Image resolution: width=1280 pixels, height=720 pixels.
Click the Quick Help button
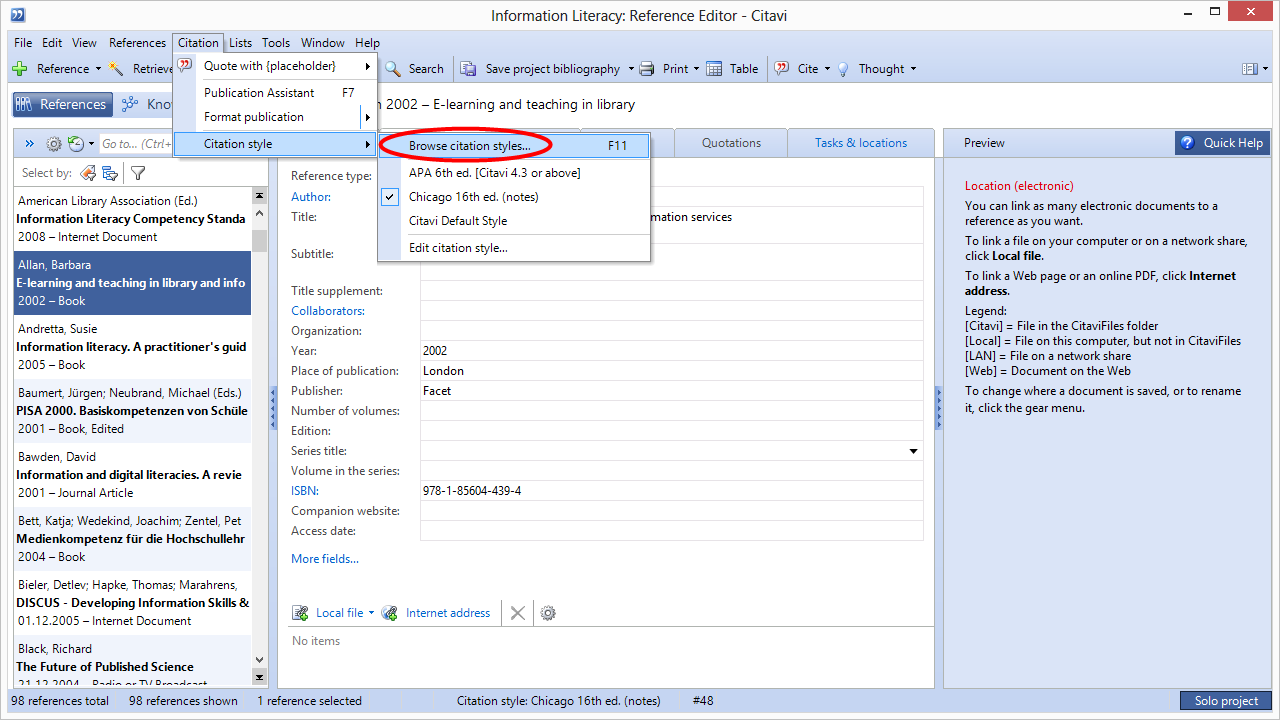click(1223, 143)
